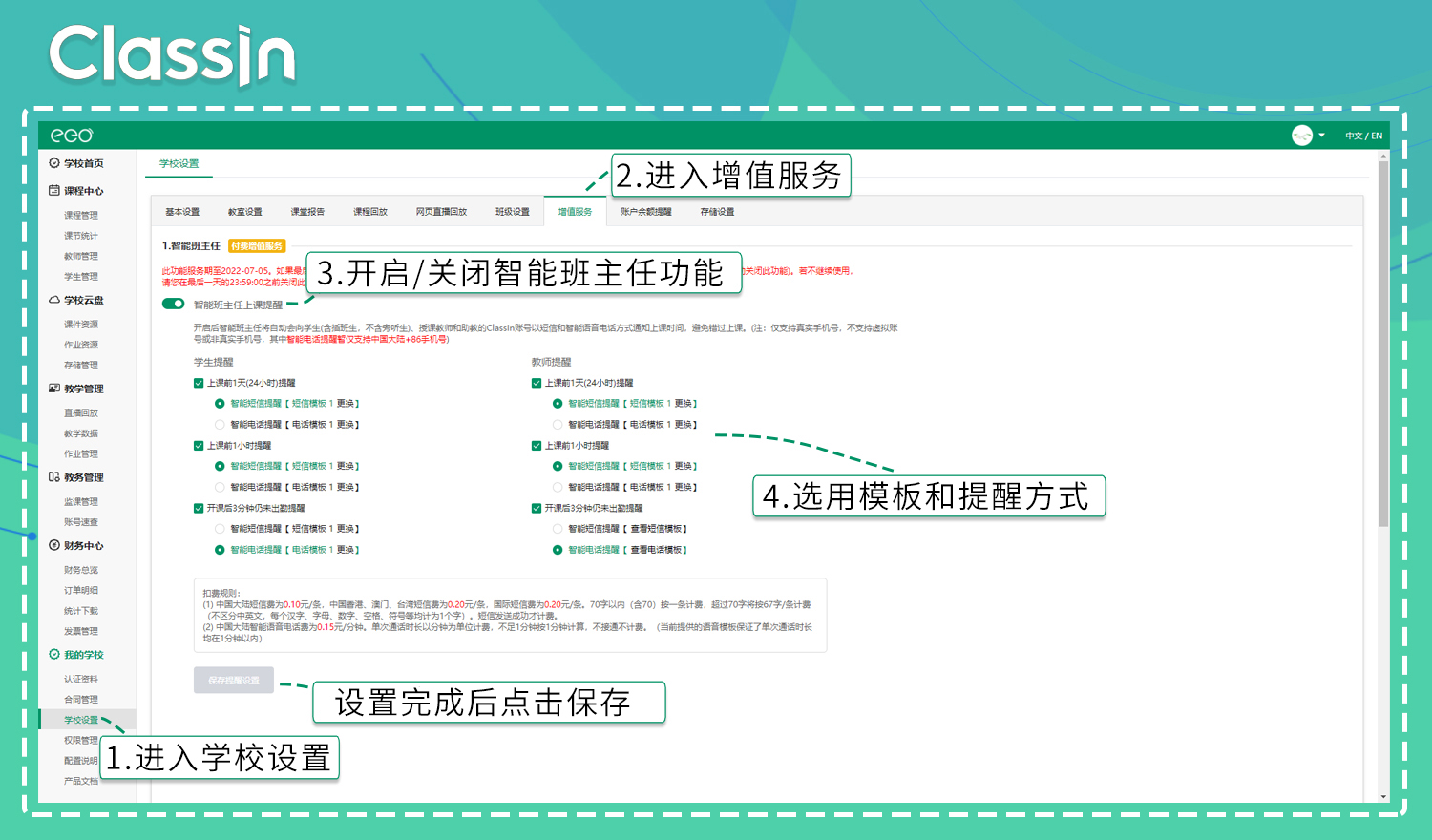
Task: Open 存储管理 in sidebar
Action: pyautogui.click(x=81, y=366)
